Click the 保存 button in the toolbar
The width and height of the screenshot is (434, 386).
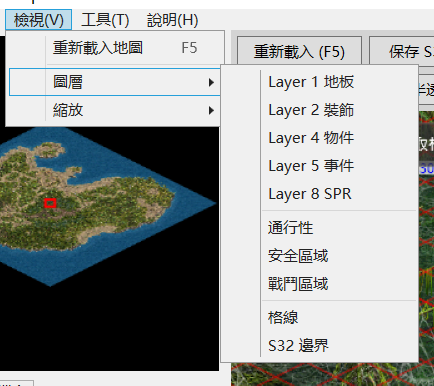(x=402, y=51)
